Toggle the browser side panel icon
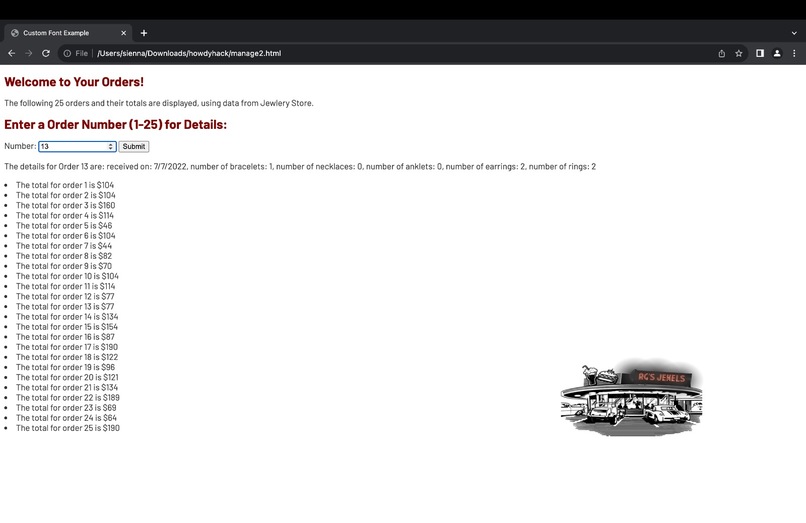Screen dimensions: 806x523 [760, 53]
